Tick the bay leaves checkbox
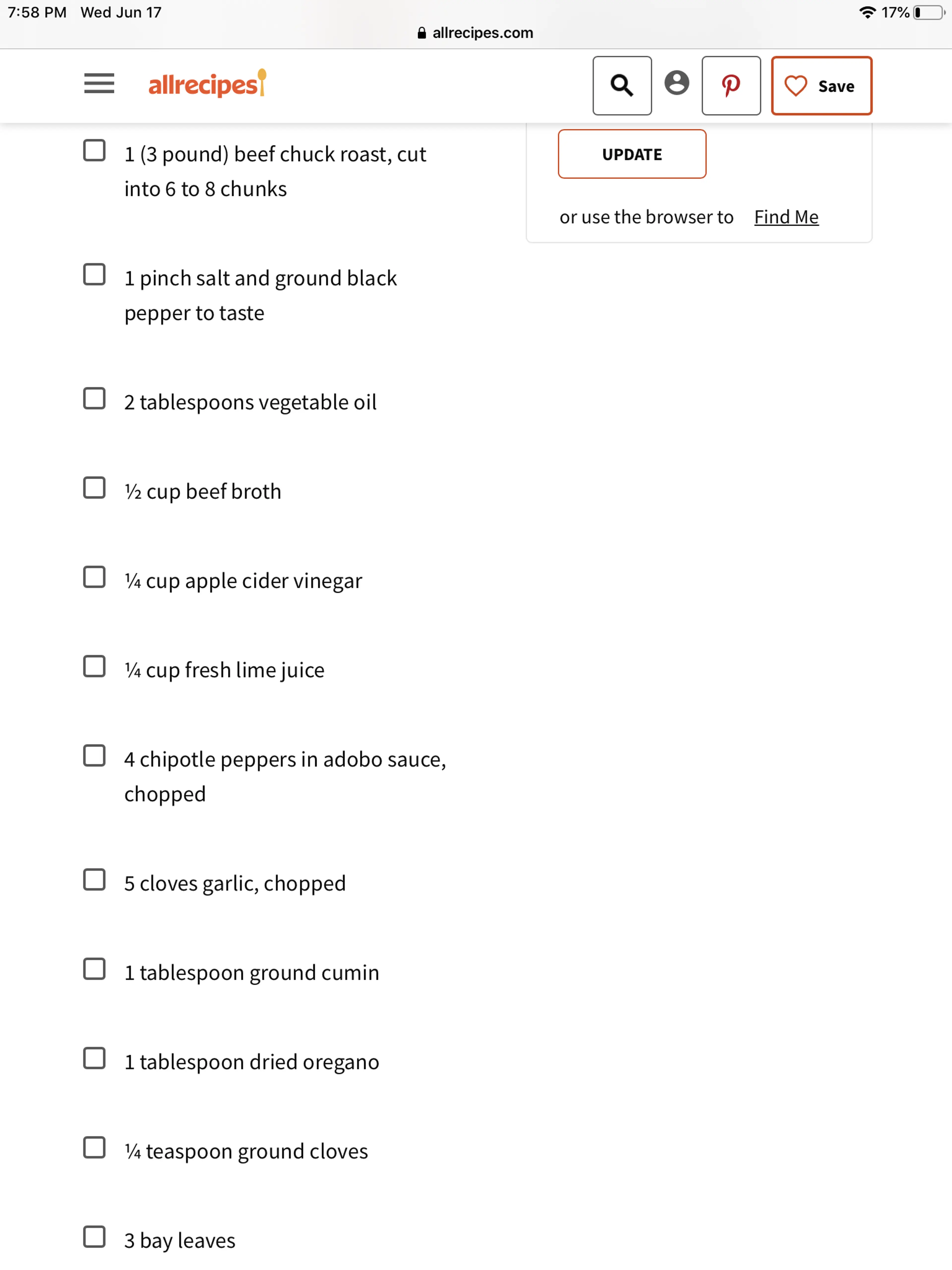 94,1237
